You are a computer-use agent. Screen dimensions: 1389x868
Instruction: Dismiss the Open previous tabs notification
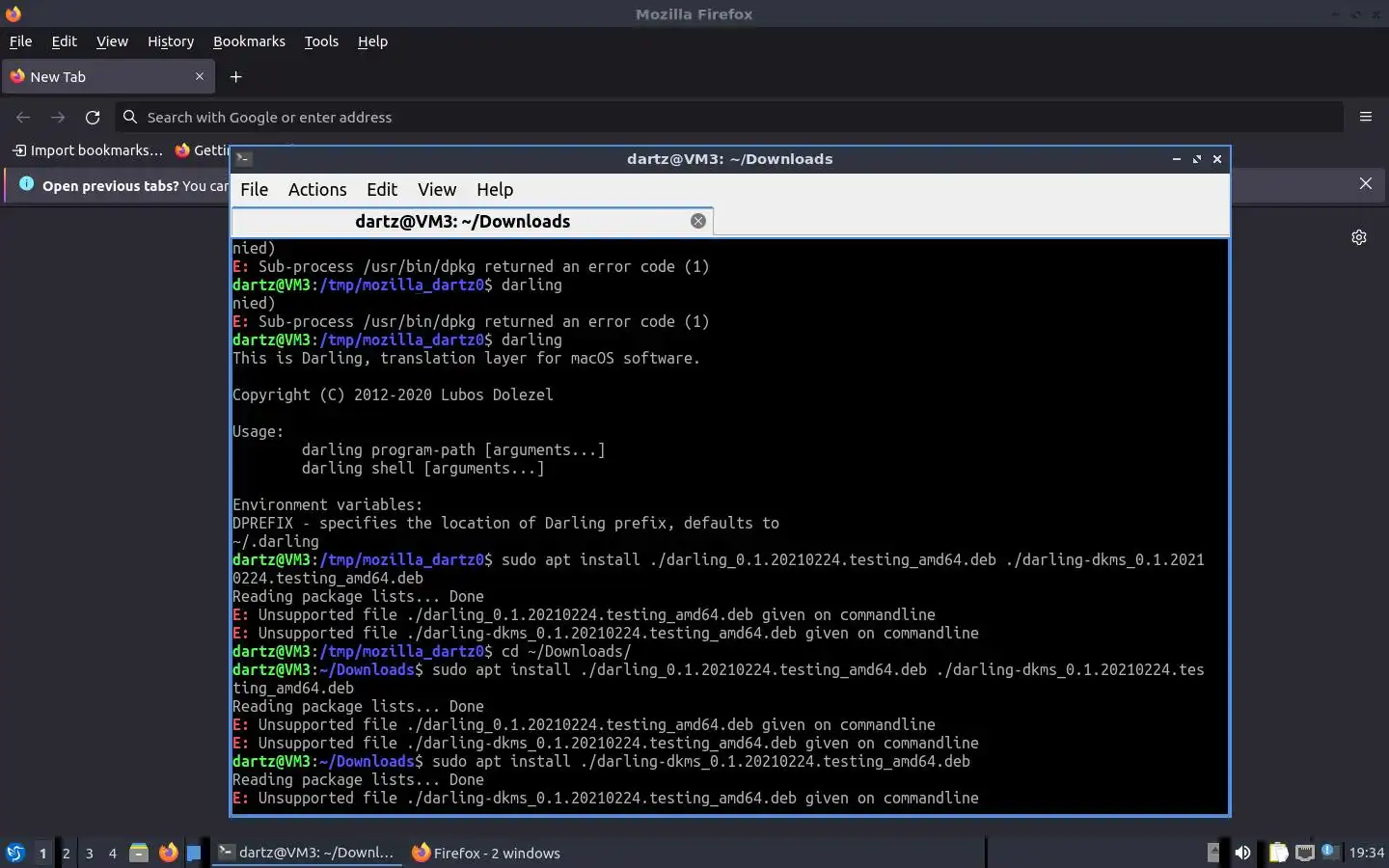1366,183
